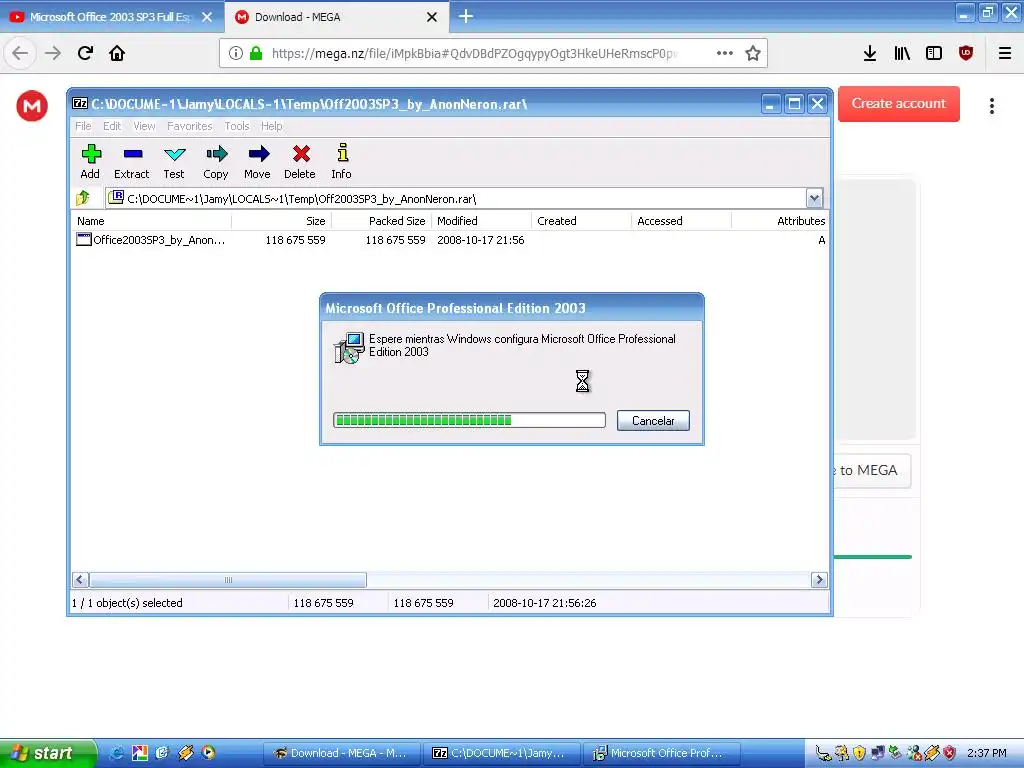Open the Firefox library icon
The width and height of the screenshot is (1024, 768).
(902, 53)
